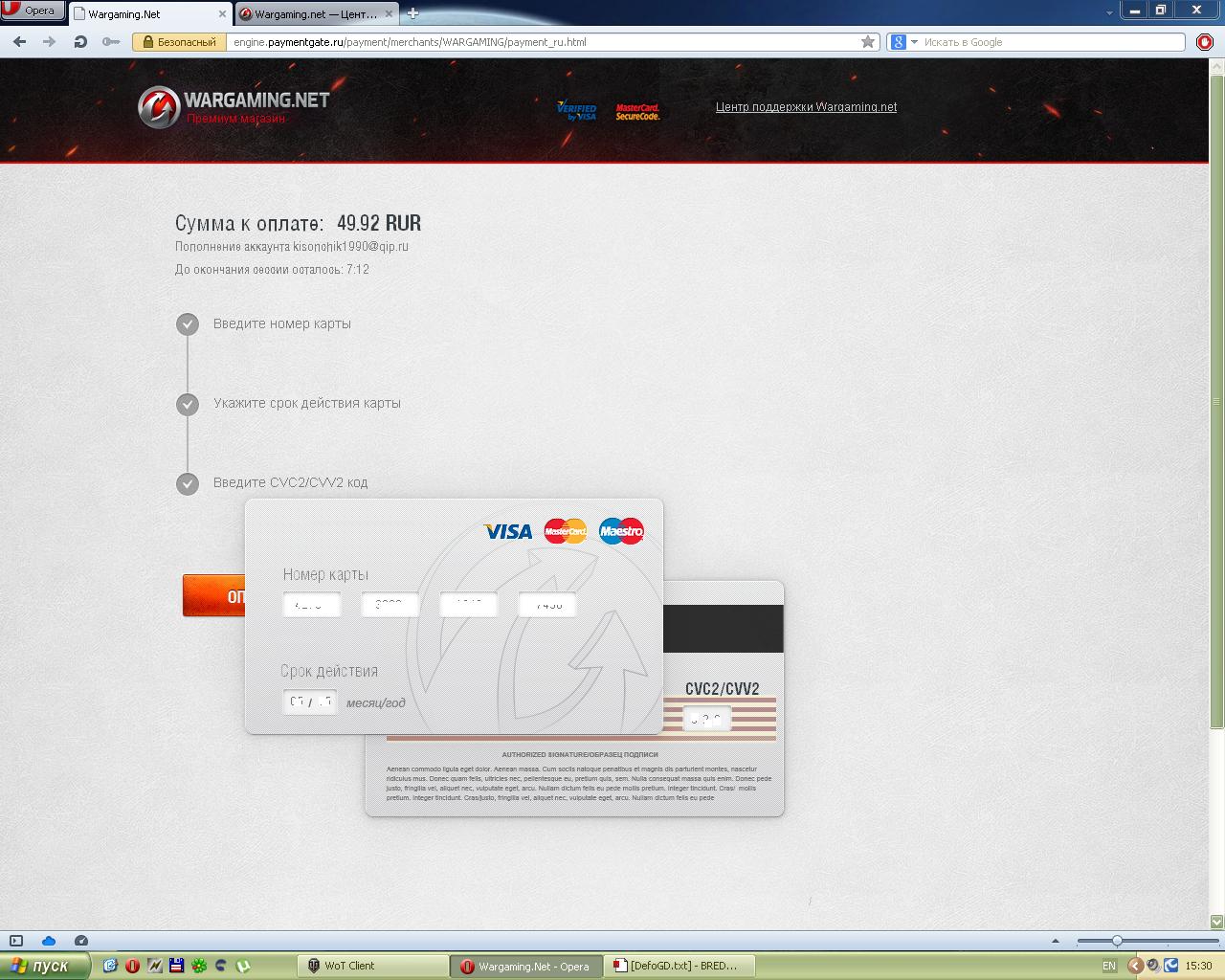Open the blue tray icon beside the clock
The height and width of the screenshot is (980, 1225).
1170,966
